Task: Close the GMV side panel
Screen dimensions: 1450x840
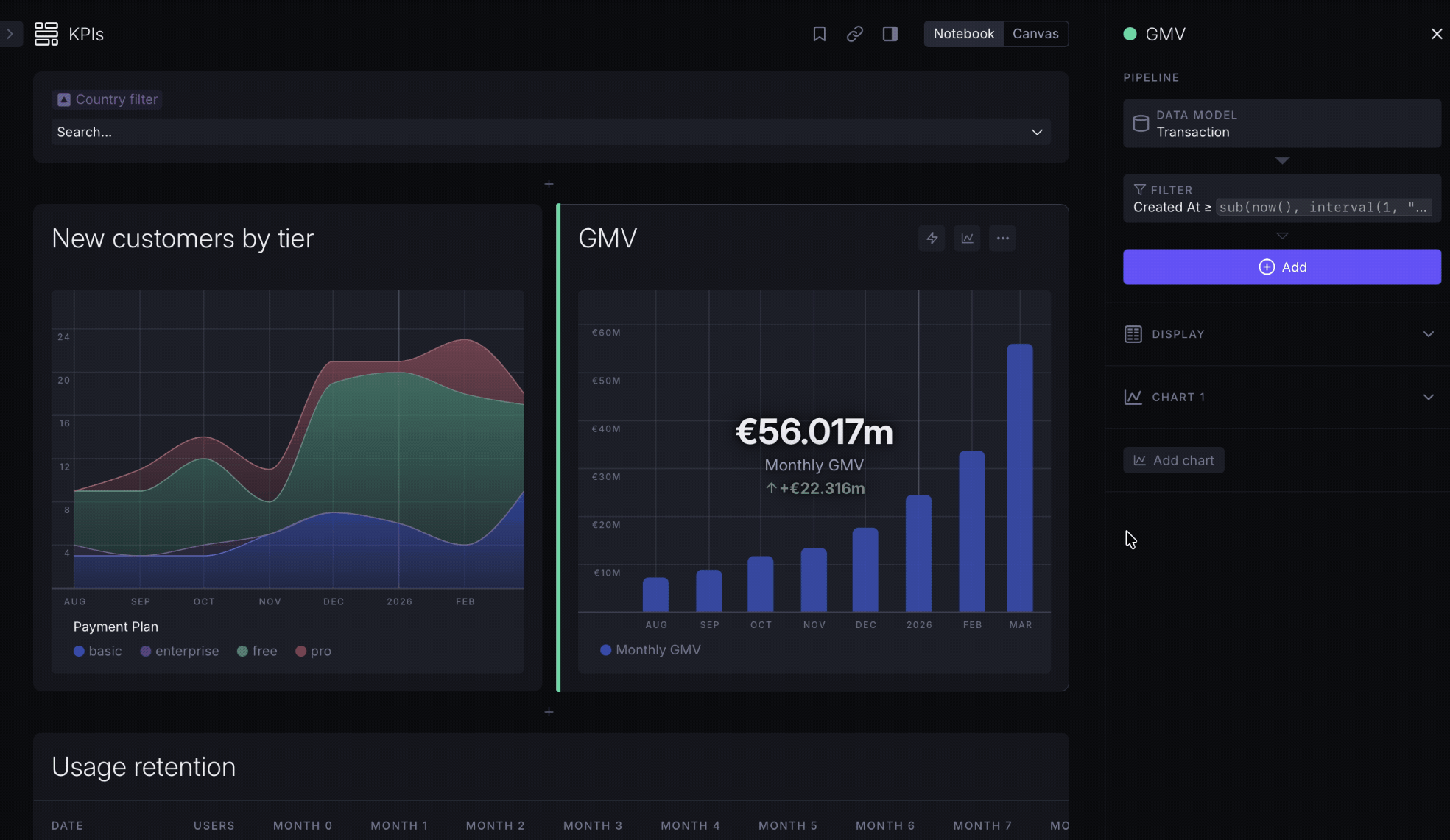Action: coord(1436,34)
